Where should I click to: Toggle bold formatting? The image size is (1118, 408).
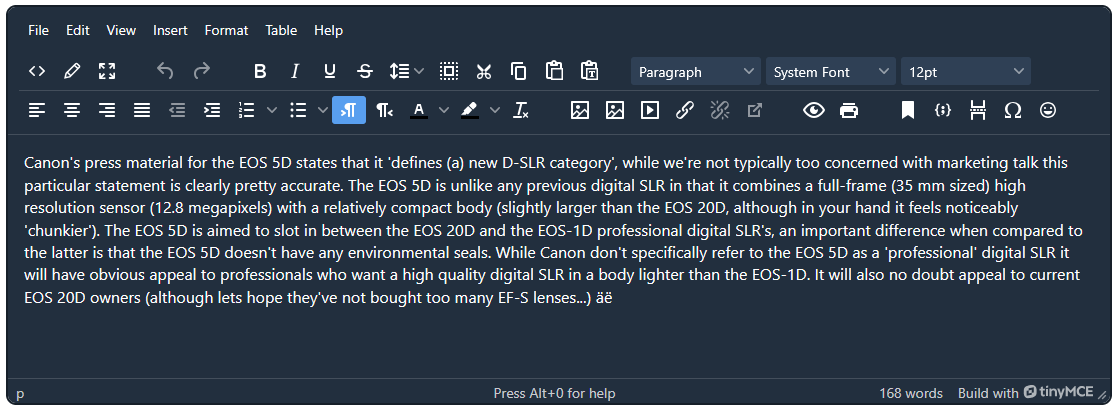pos(260,71)
